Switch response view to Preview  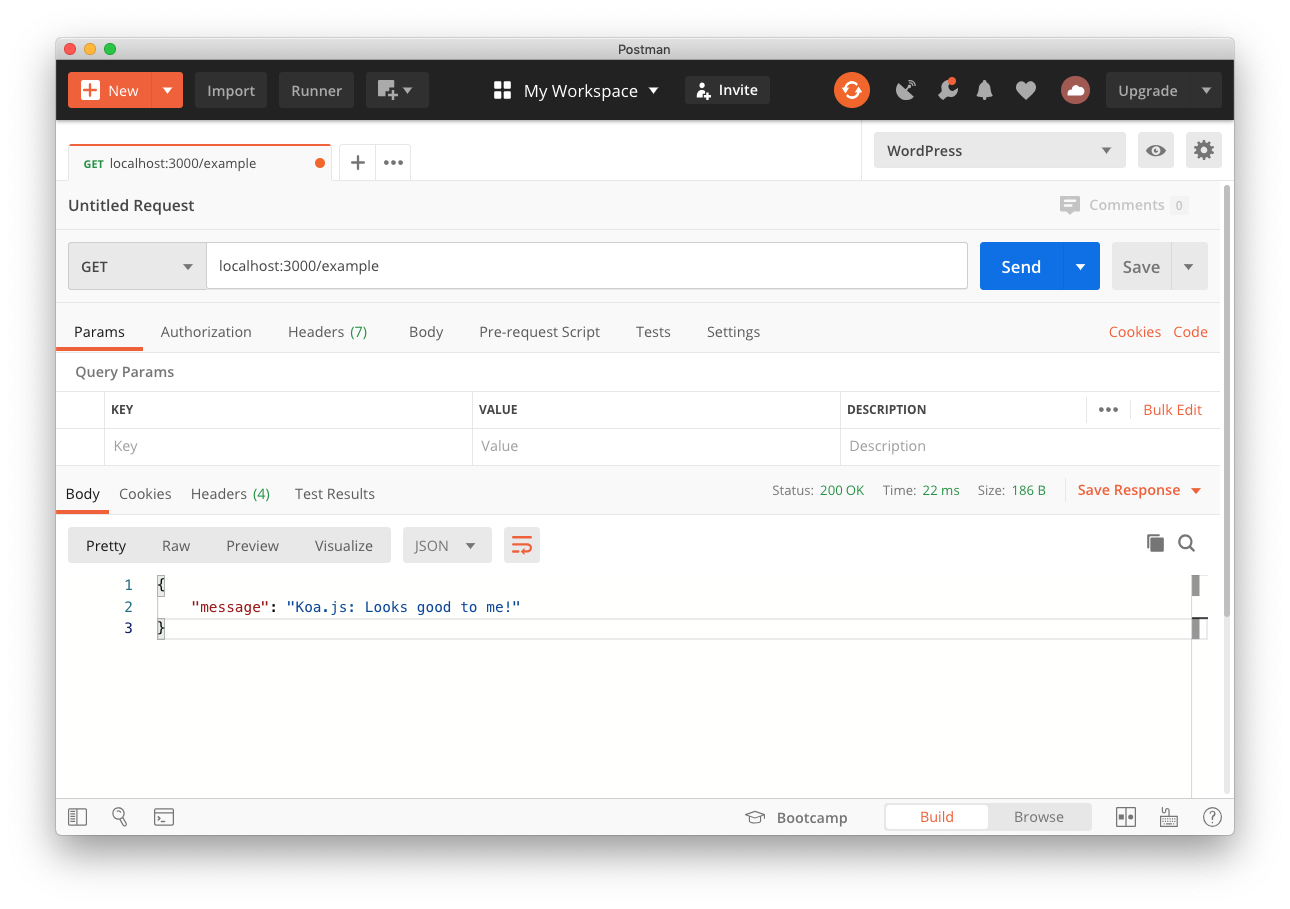click(252, 545)
